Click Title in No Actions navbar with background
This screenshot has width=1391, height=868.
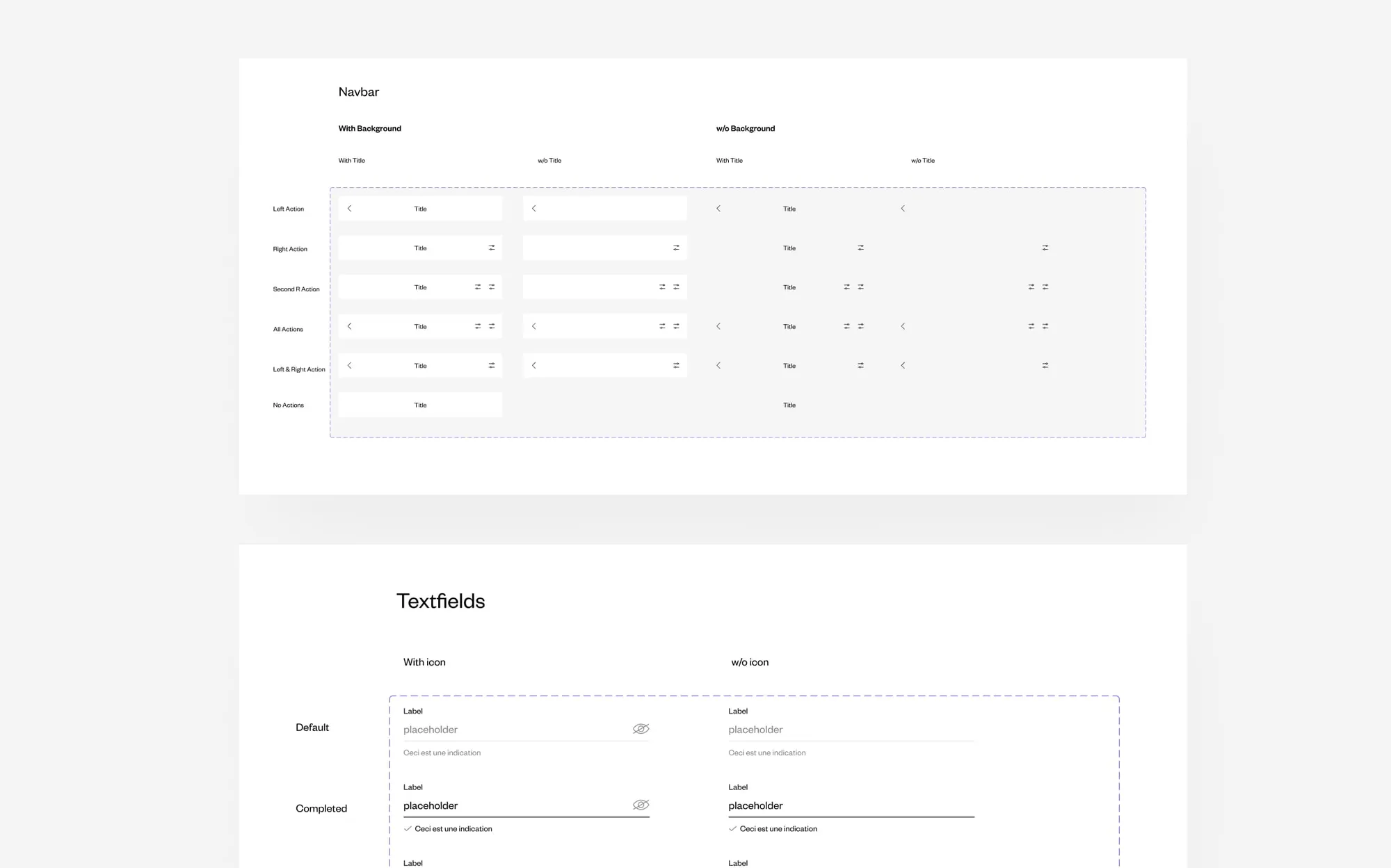click(421, 405)
